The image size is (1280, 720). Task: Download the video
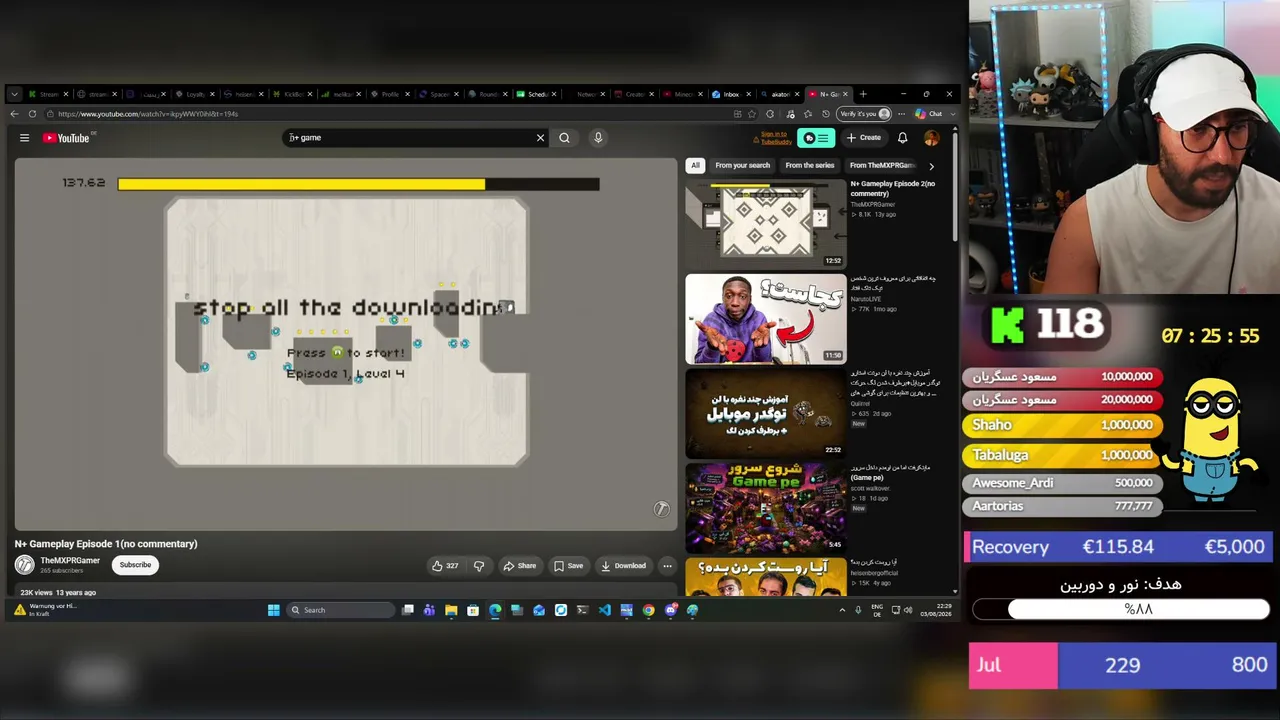pyautogui.click(x=623, y=566)
